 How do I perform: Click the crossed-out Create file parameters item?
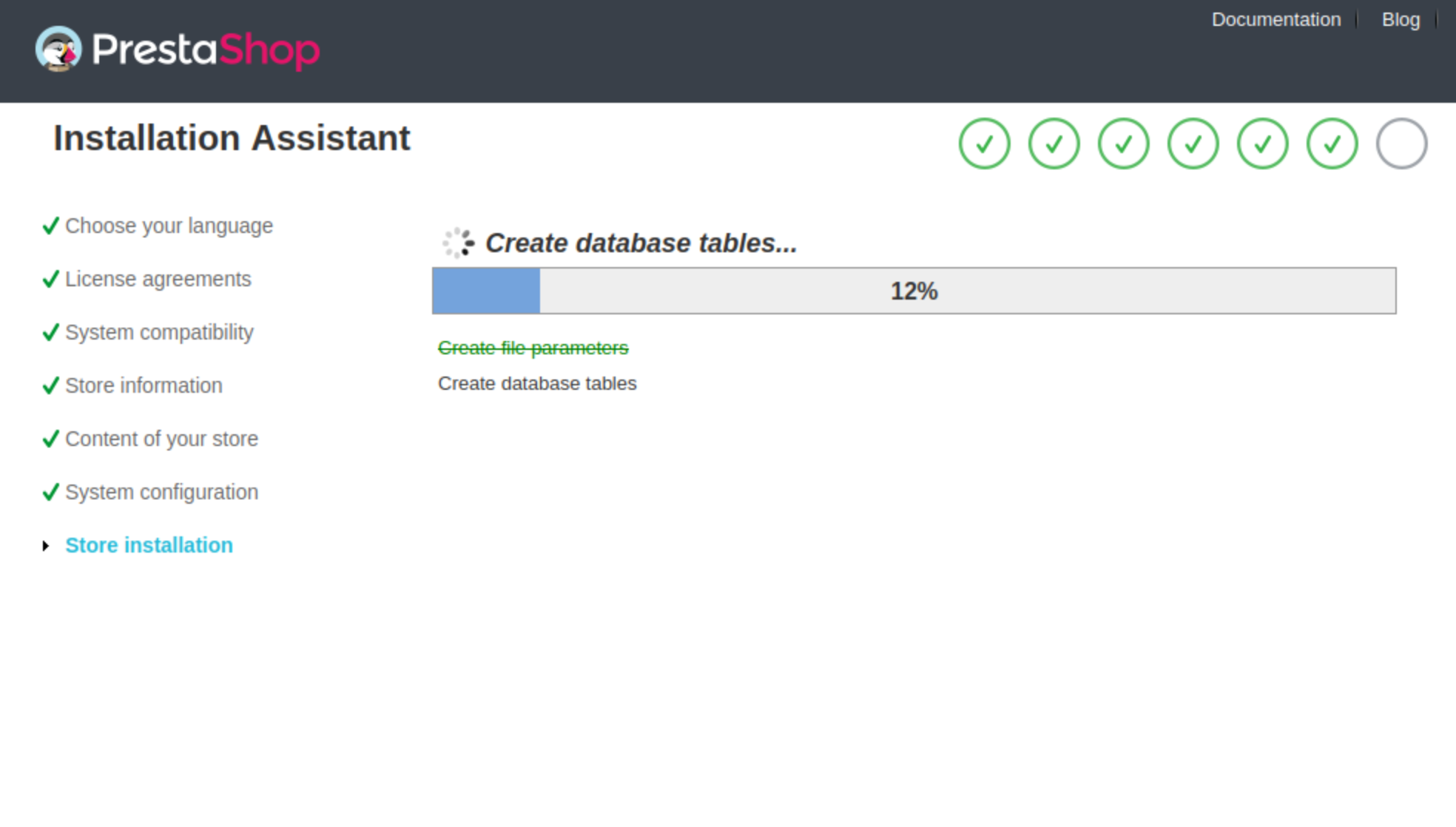pyautogui.click(x=533, y=348)
